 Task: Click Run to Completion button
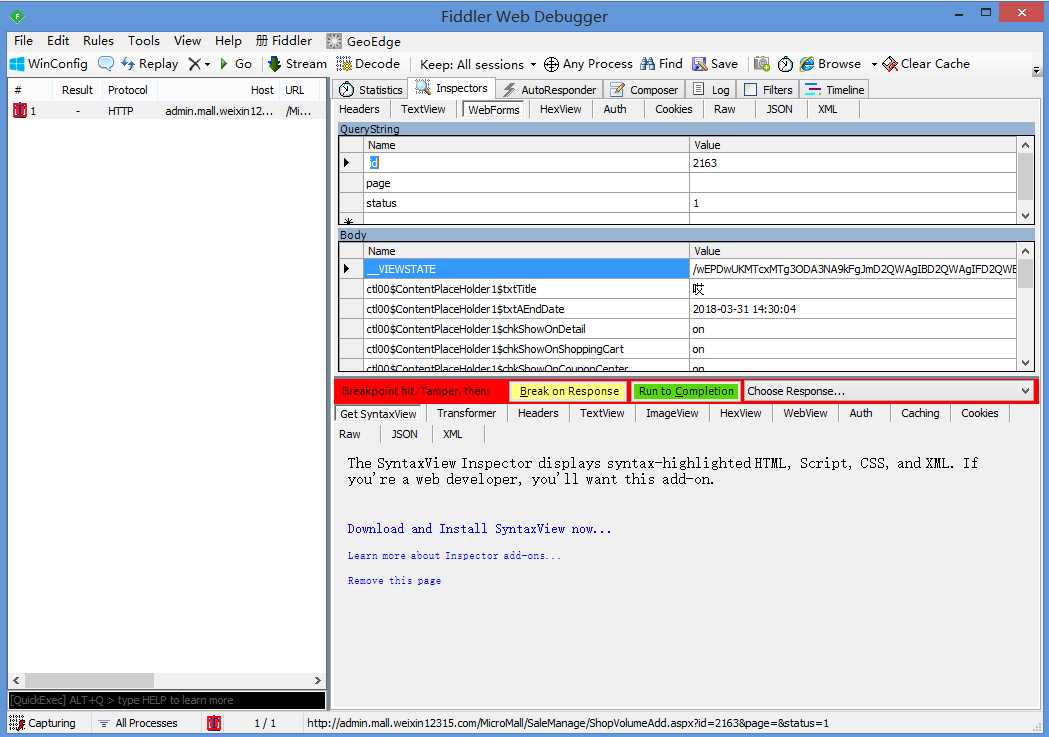tap(686, 391)
